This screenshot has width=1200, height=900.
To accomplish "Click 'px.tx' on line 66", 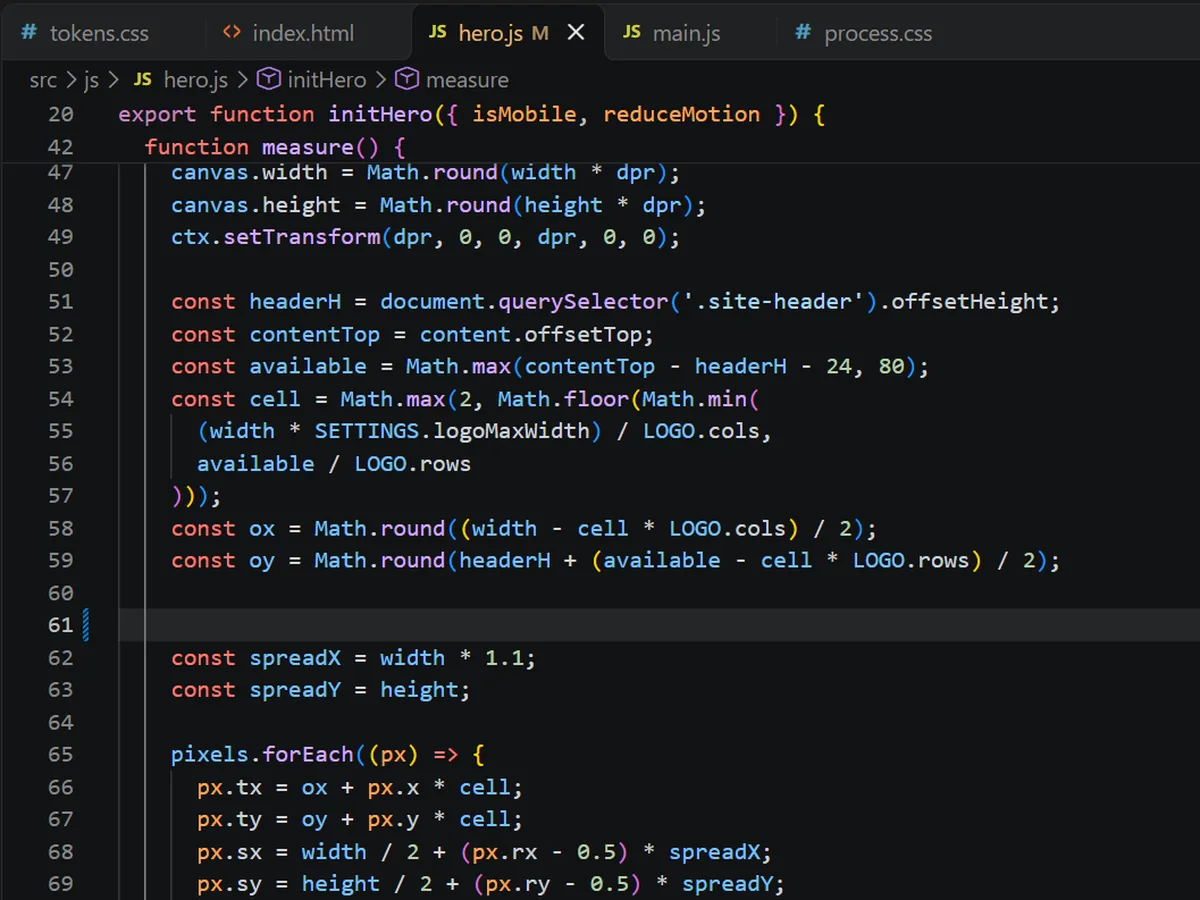I will click(229, 787).
